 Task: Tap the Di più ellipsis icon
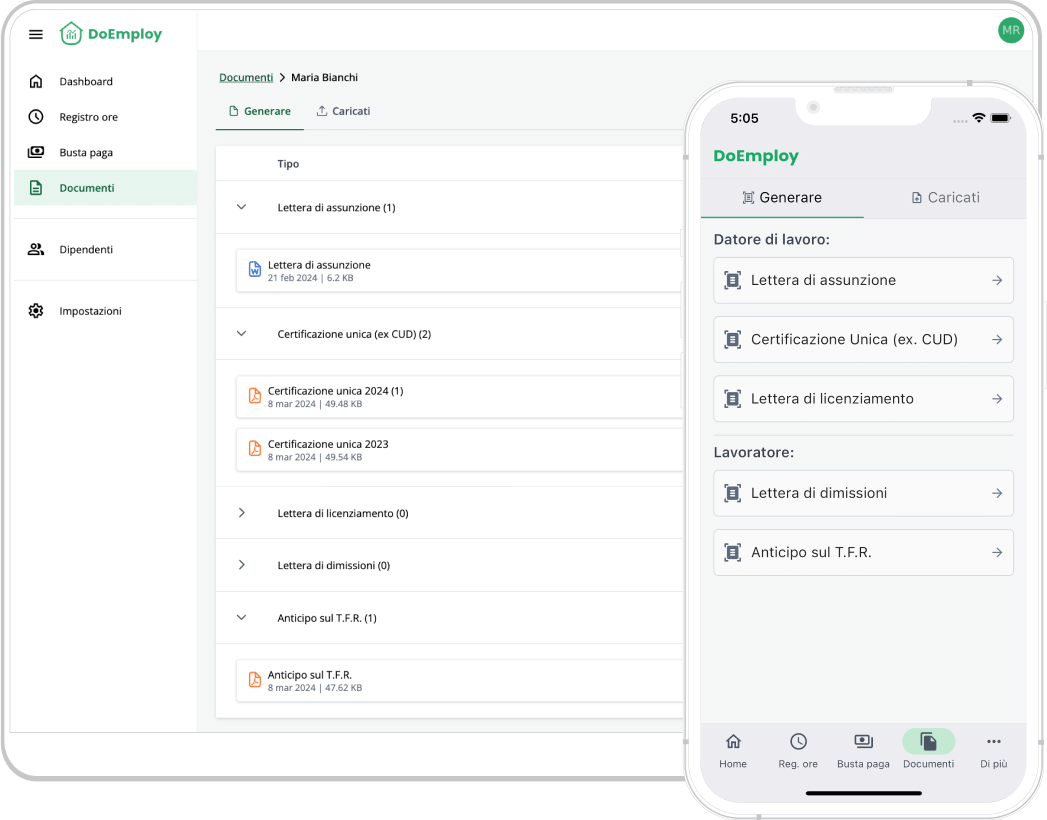click(x=993, y=742)
